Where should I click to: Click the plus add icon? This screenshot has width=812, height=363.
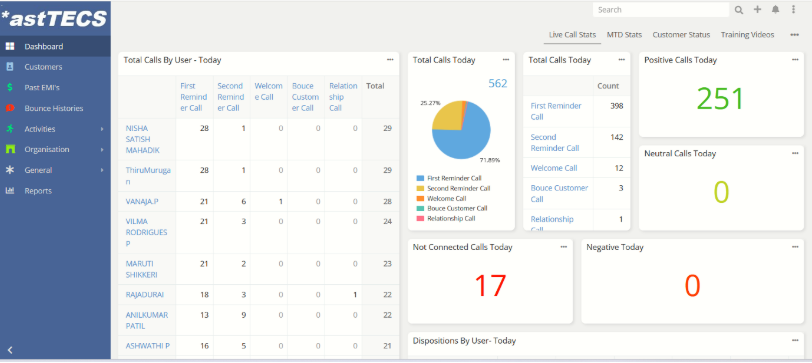pyautogui.click(x=757, y=9)
